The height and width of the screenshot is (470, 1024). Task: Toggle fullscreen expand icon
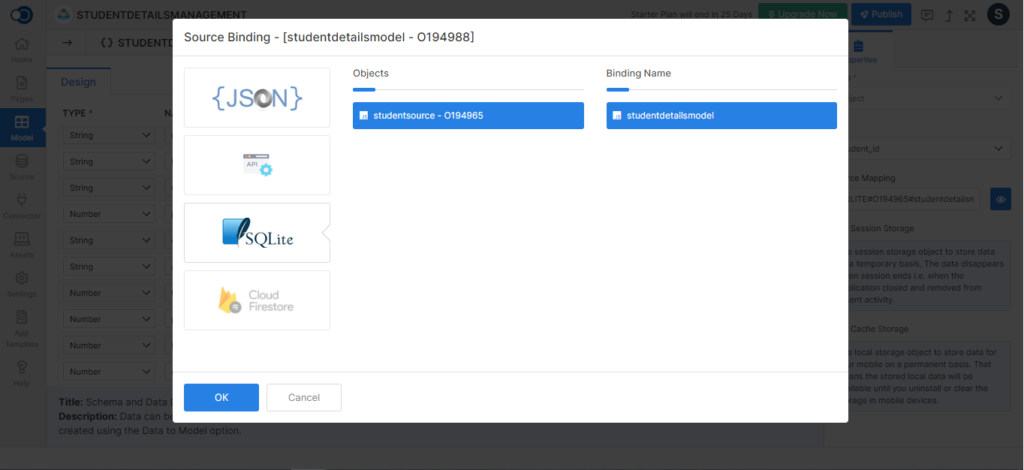970,15
